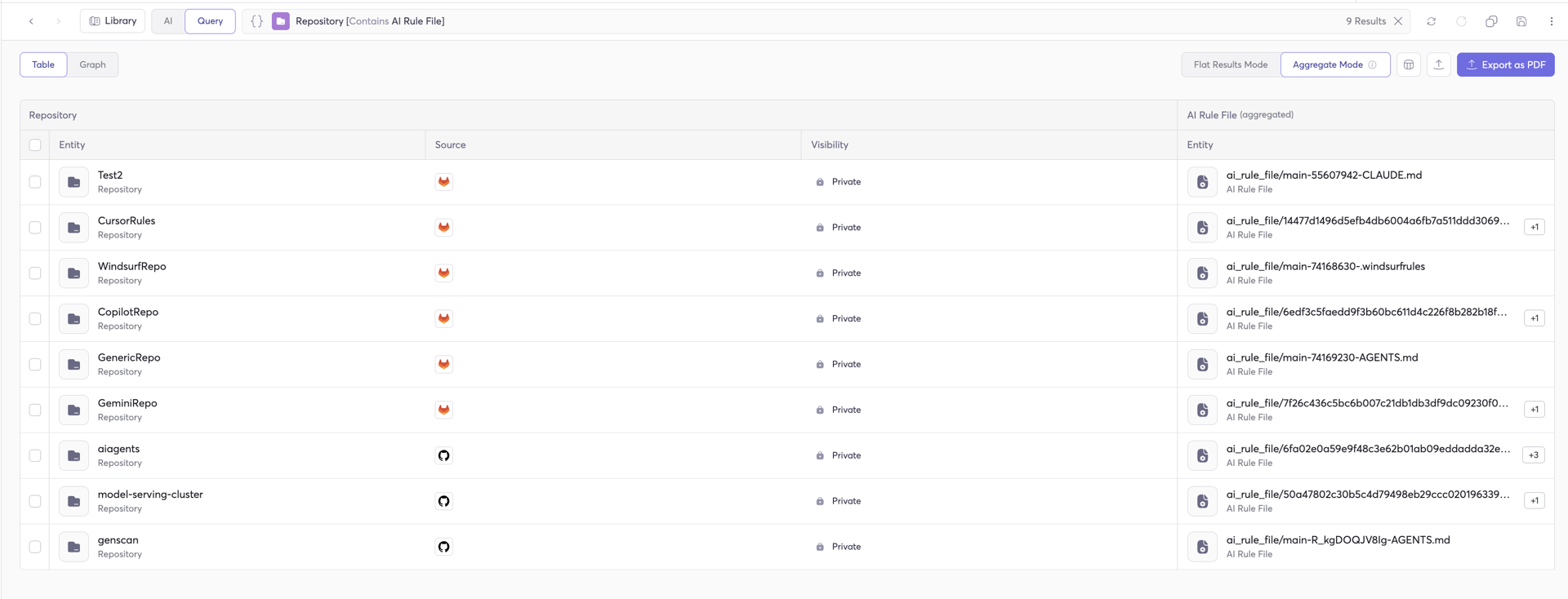Click the upload arrow icon beside columns
Image resolution: width=1568 pixels, height=599 pixels.
[x=1439, y=64]
